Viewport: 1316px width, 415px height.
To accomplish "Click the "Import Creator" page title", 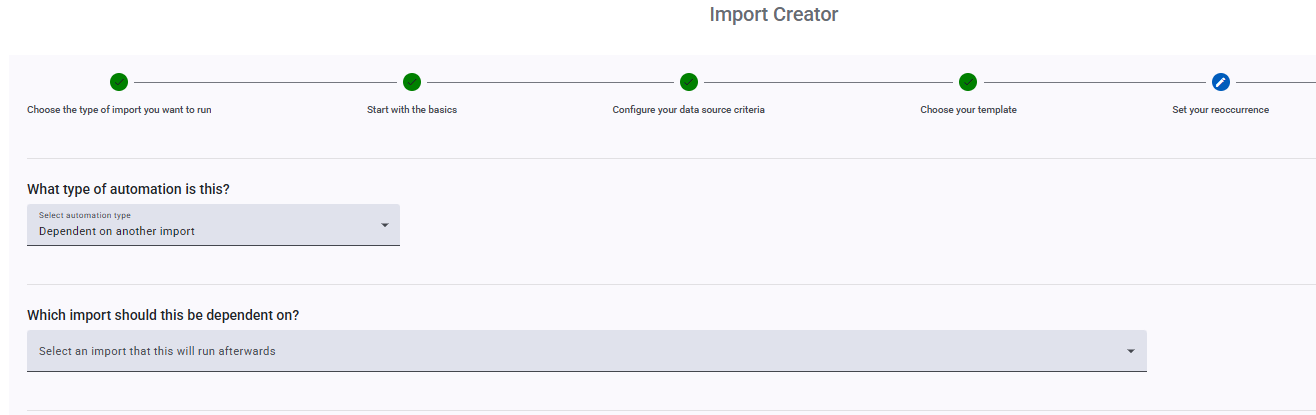I will pos(774,14).
